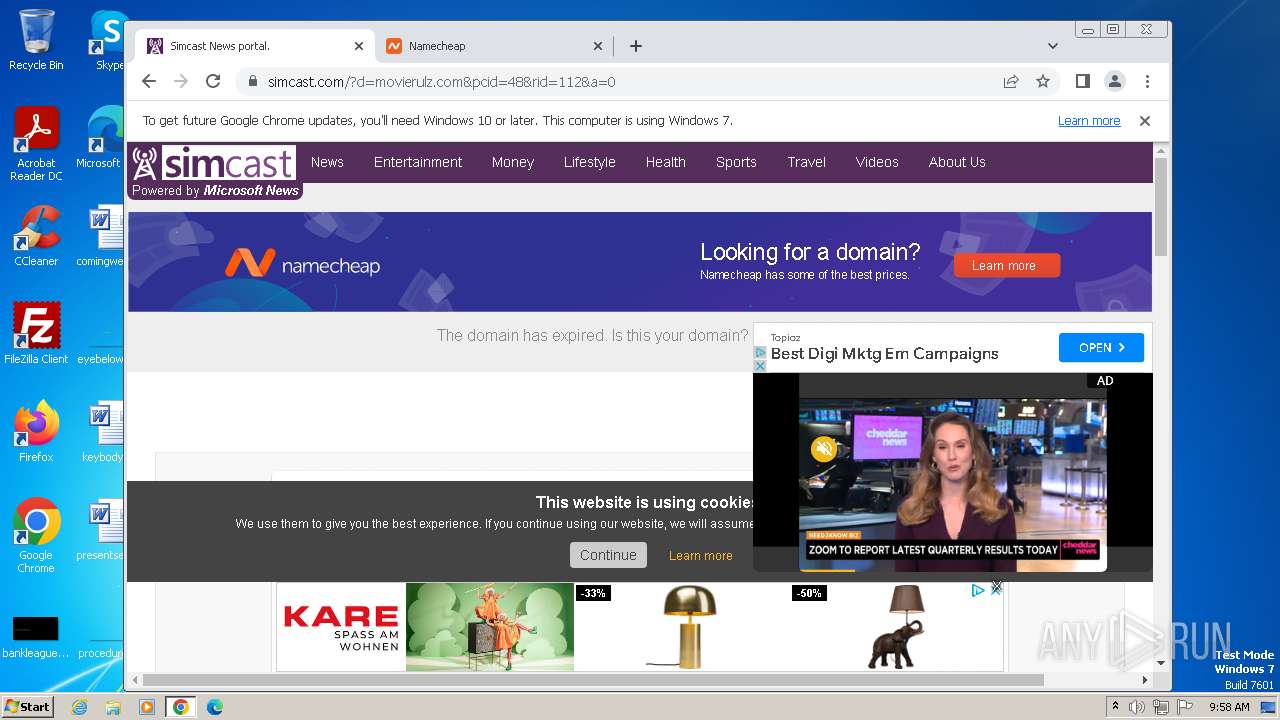Click the site lock icon in address bar
Image resolution: width=1280 pixels, height=720 pixels.
(253, 81)
